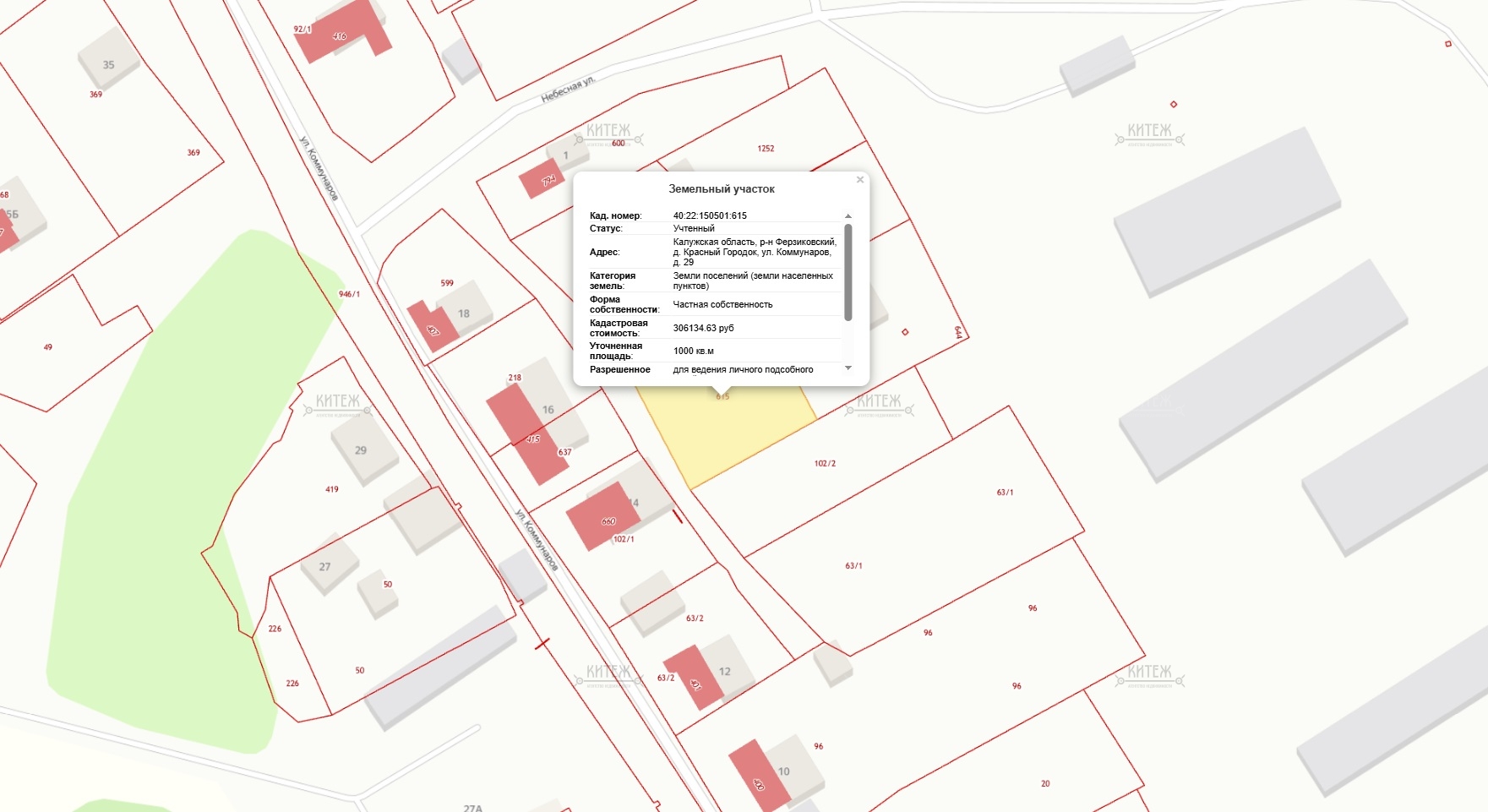Click red building 416 near parcel 92/1
Viewport: 1488px width, 812px height.
tap(341, 35)
